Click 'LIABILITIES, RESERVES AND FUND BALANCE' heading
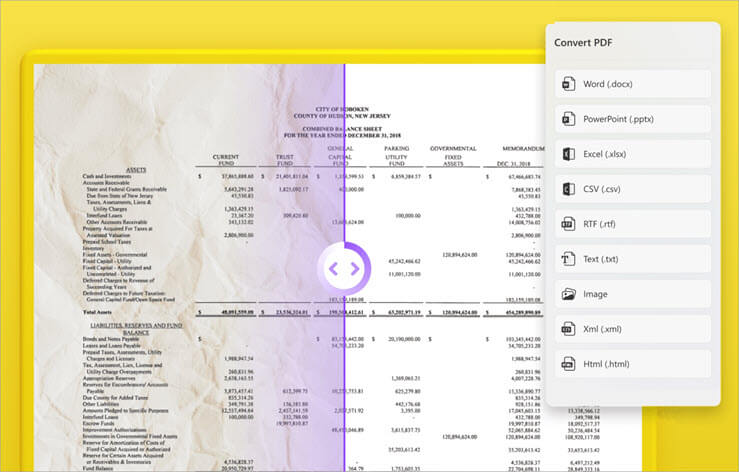The height and width of the screenshot is (472, 739). point(136,329)
